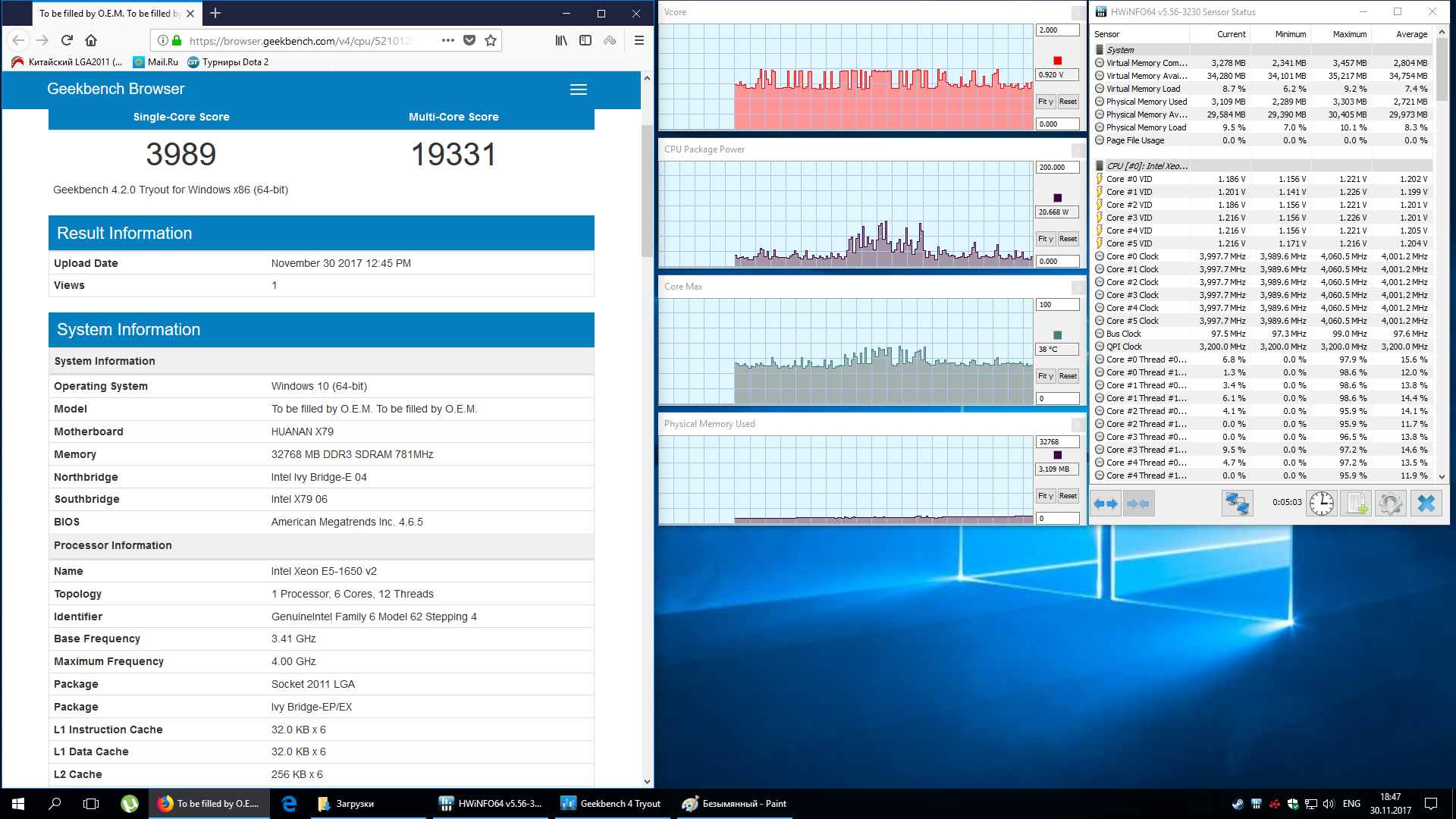Open the Mail.Ru bookmark
The height and width of the screenshot is (819, 1456).
click(155, 62)
